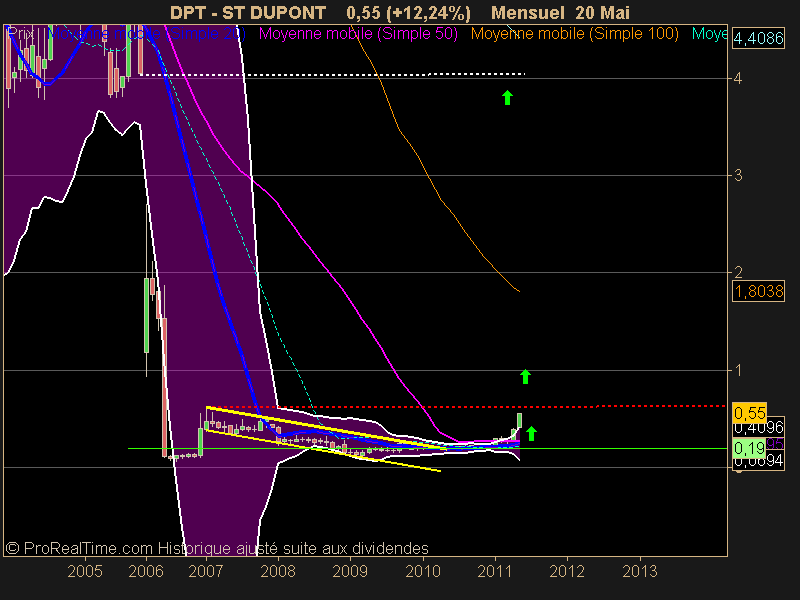The image size is (800, 600).
Task: Click the "1" price axis label
Action: 738,370
